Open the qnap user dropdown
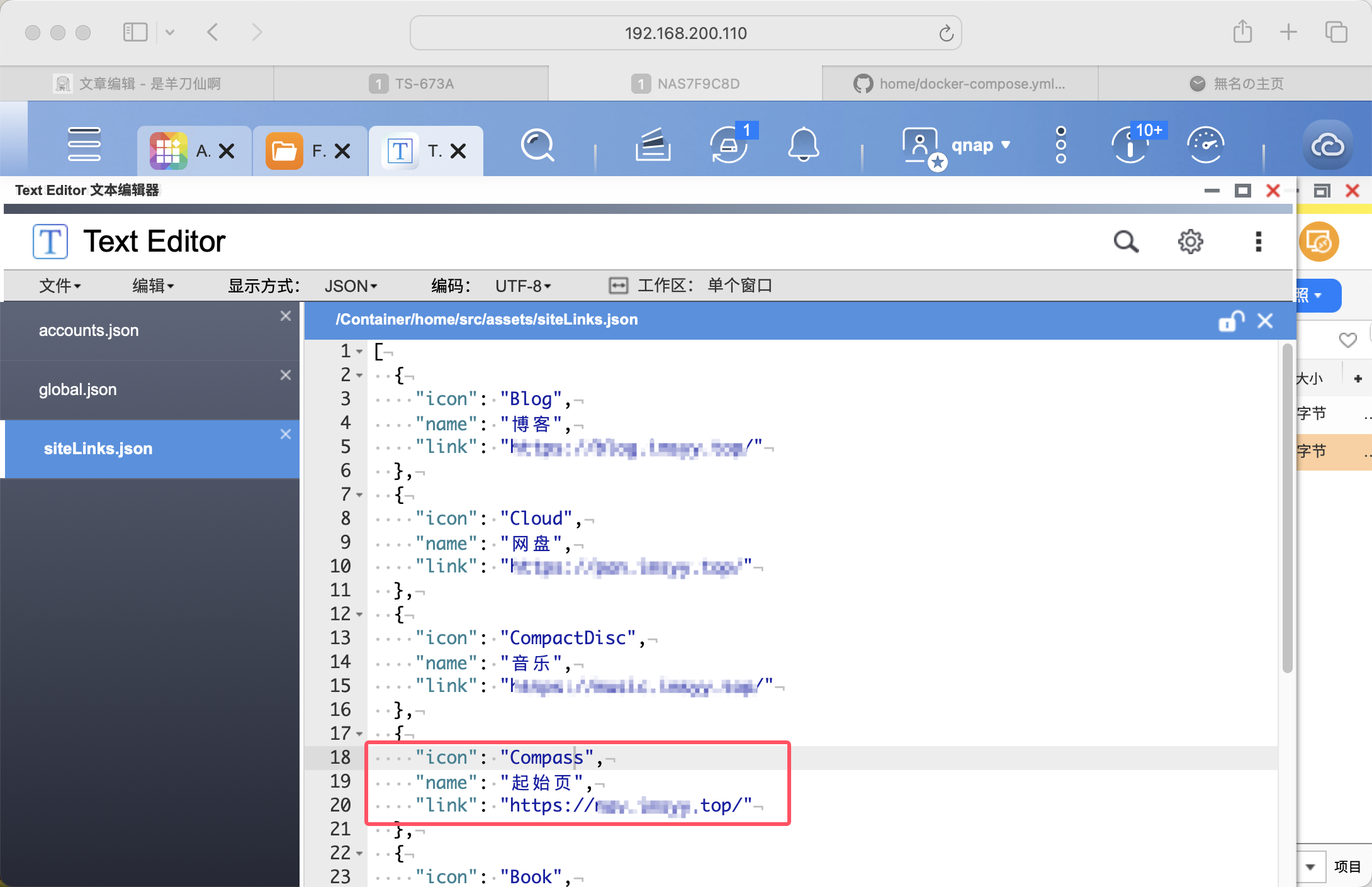 981,145
